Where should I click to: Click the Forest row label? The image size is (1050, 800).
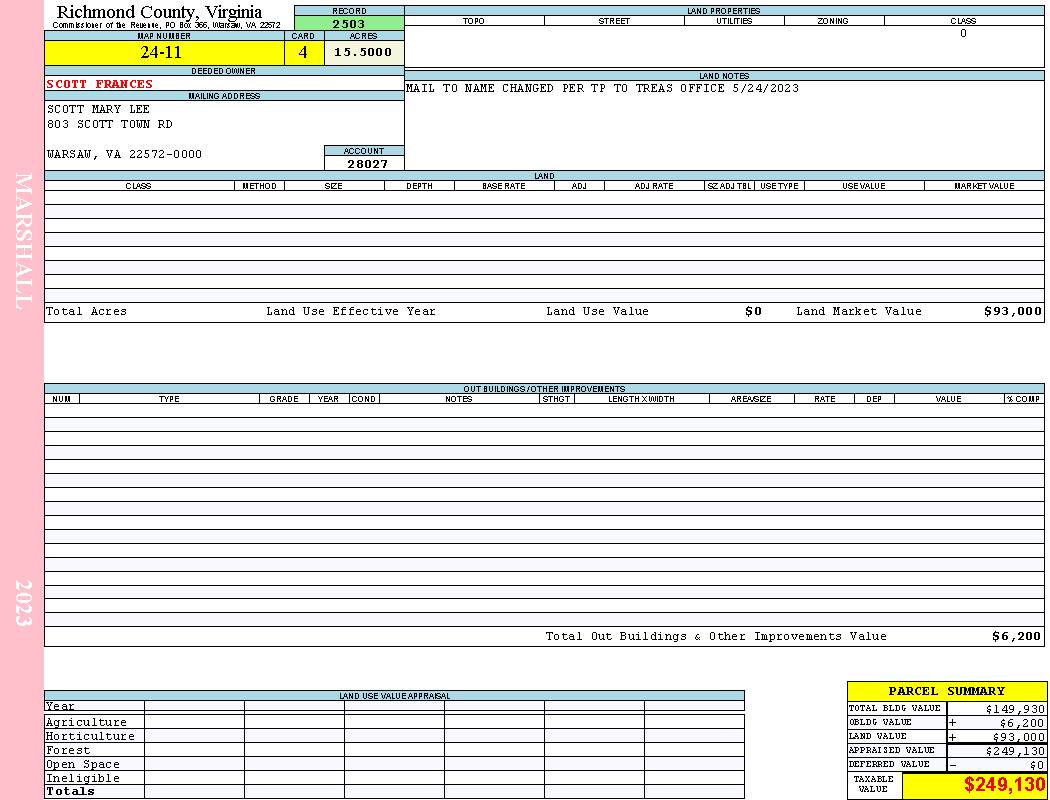click(68, 750)
